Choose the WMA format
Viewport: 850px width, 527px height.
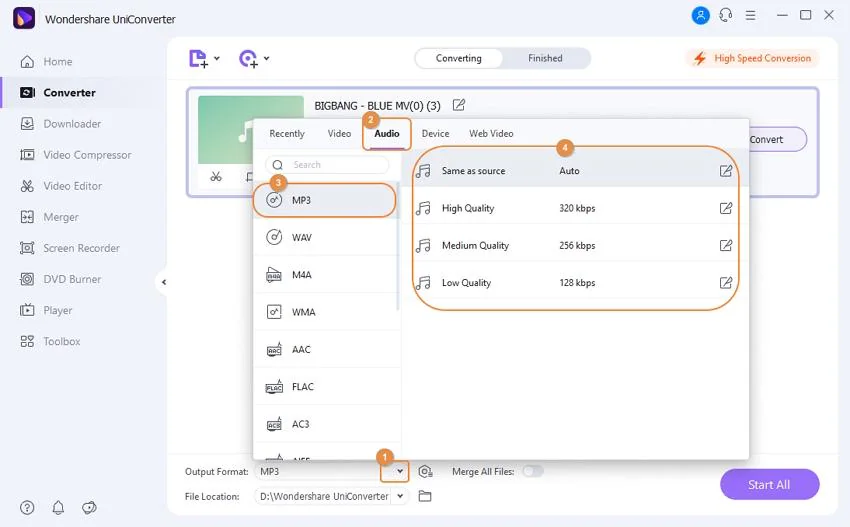click(327, 312)
